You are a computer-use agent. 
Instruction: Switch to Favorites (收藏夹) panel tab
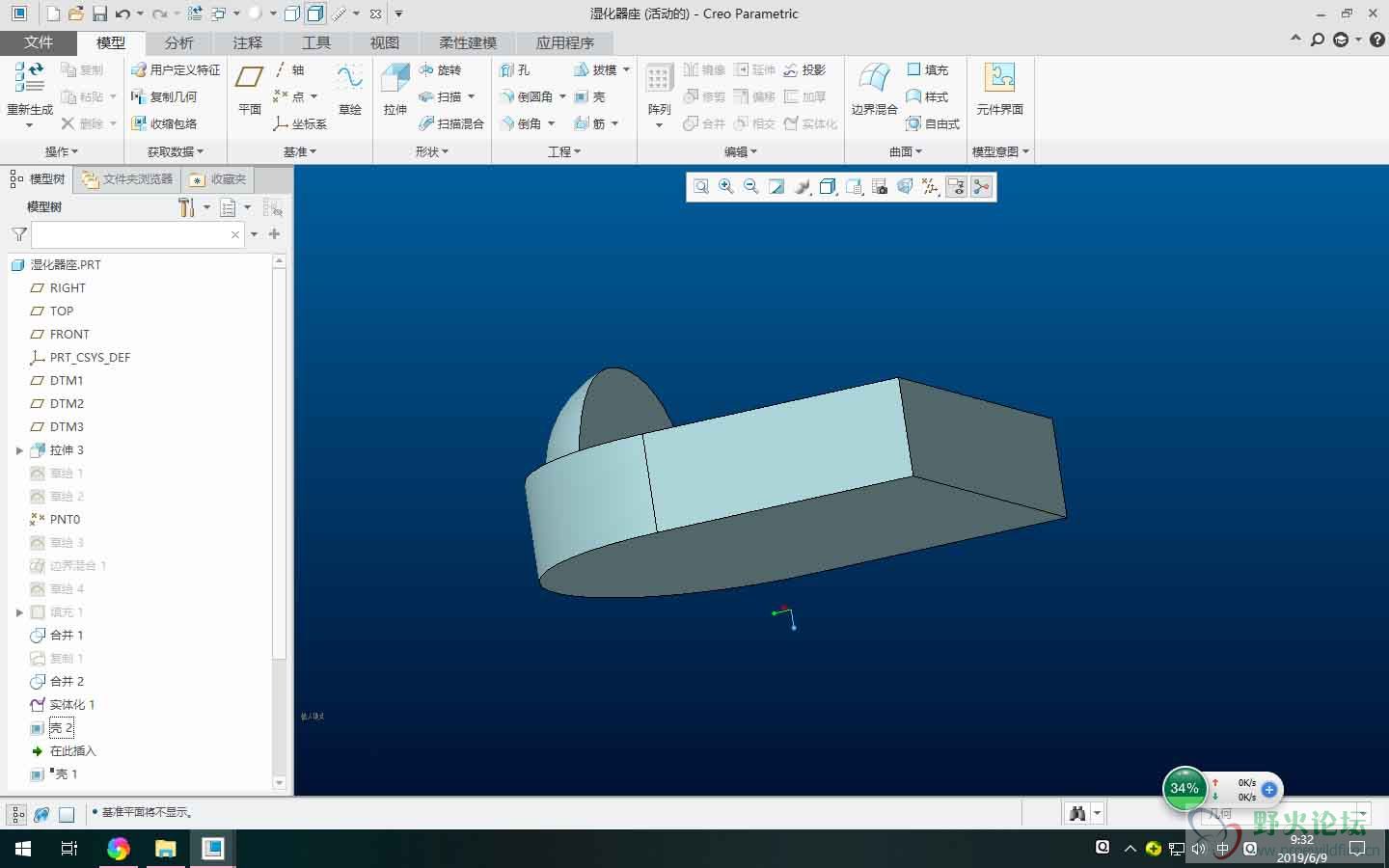pos(219,179)
